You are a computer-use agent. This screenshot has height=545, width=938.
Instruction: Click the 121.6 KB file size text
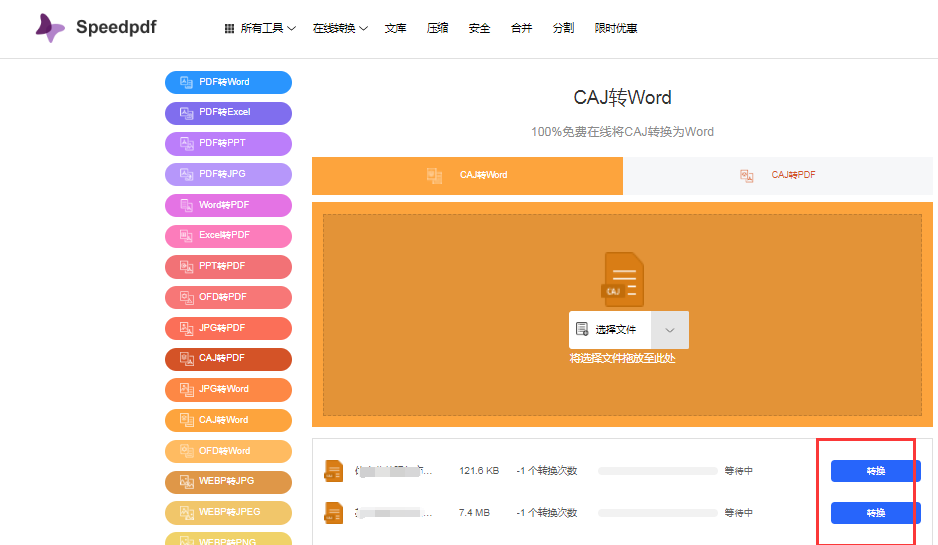[479, 471]
